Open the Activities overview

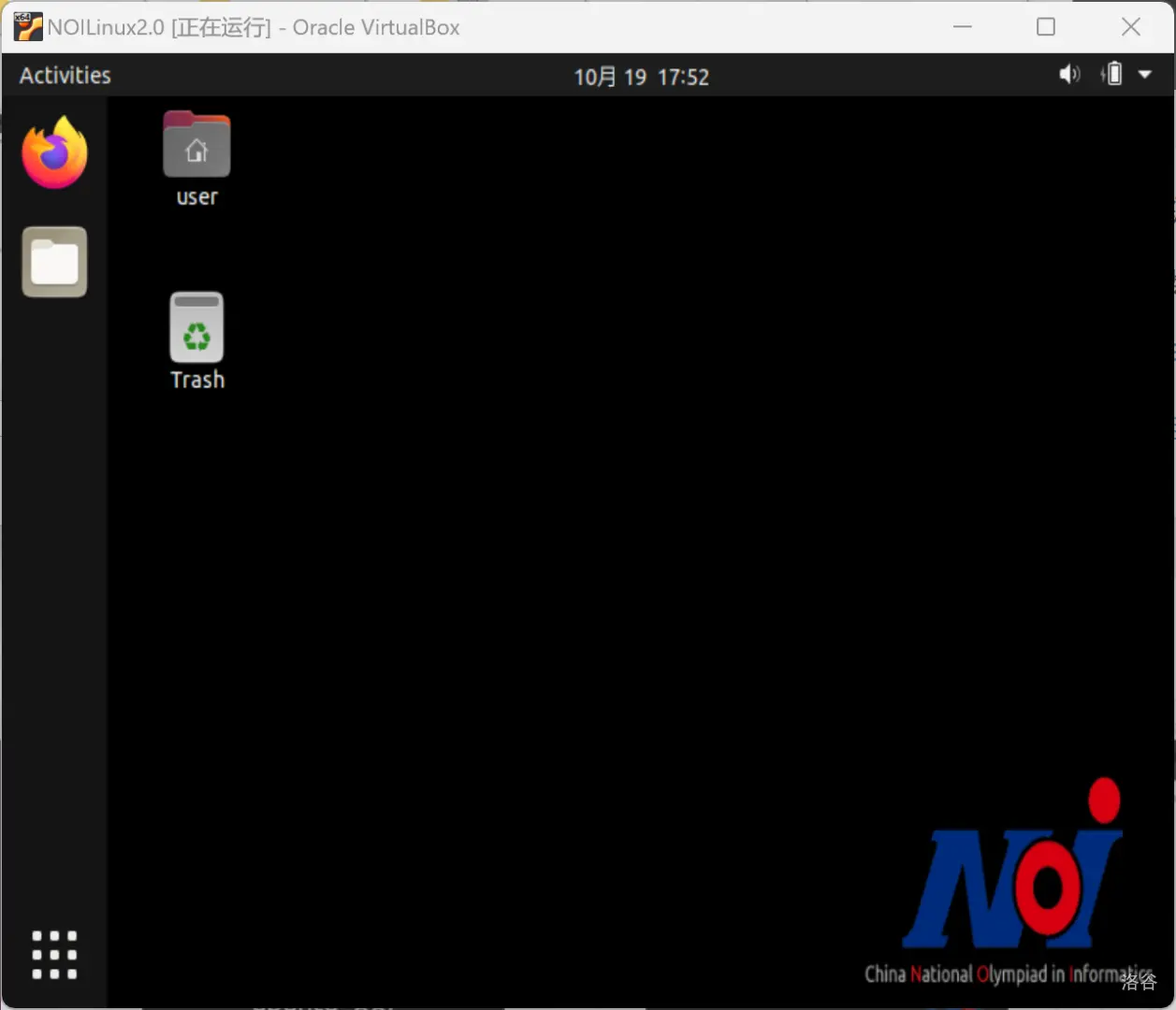coord(65,76)
